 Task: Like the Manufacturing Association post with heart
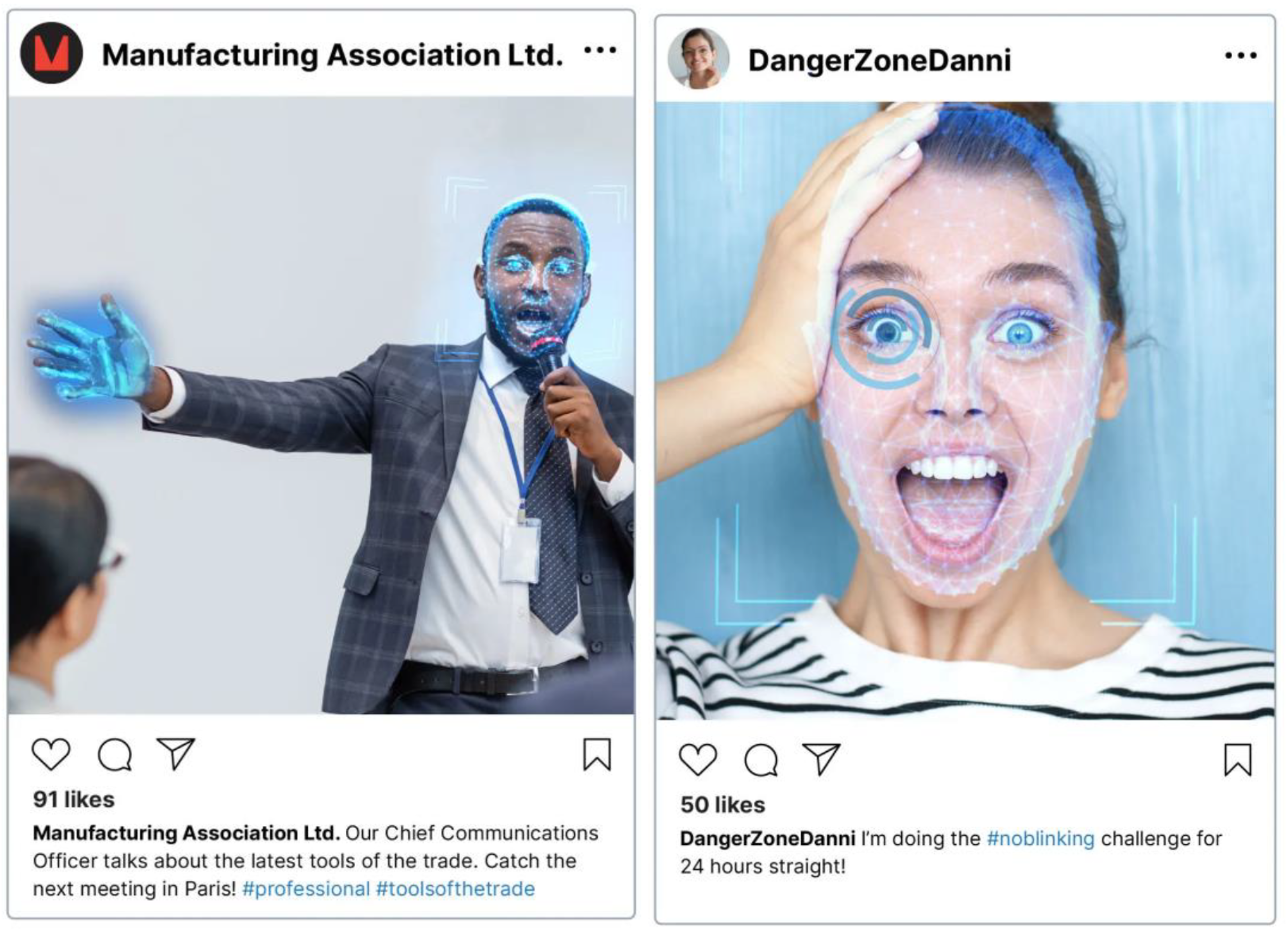tap(51, 754)
